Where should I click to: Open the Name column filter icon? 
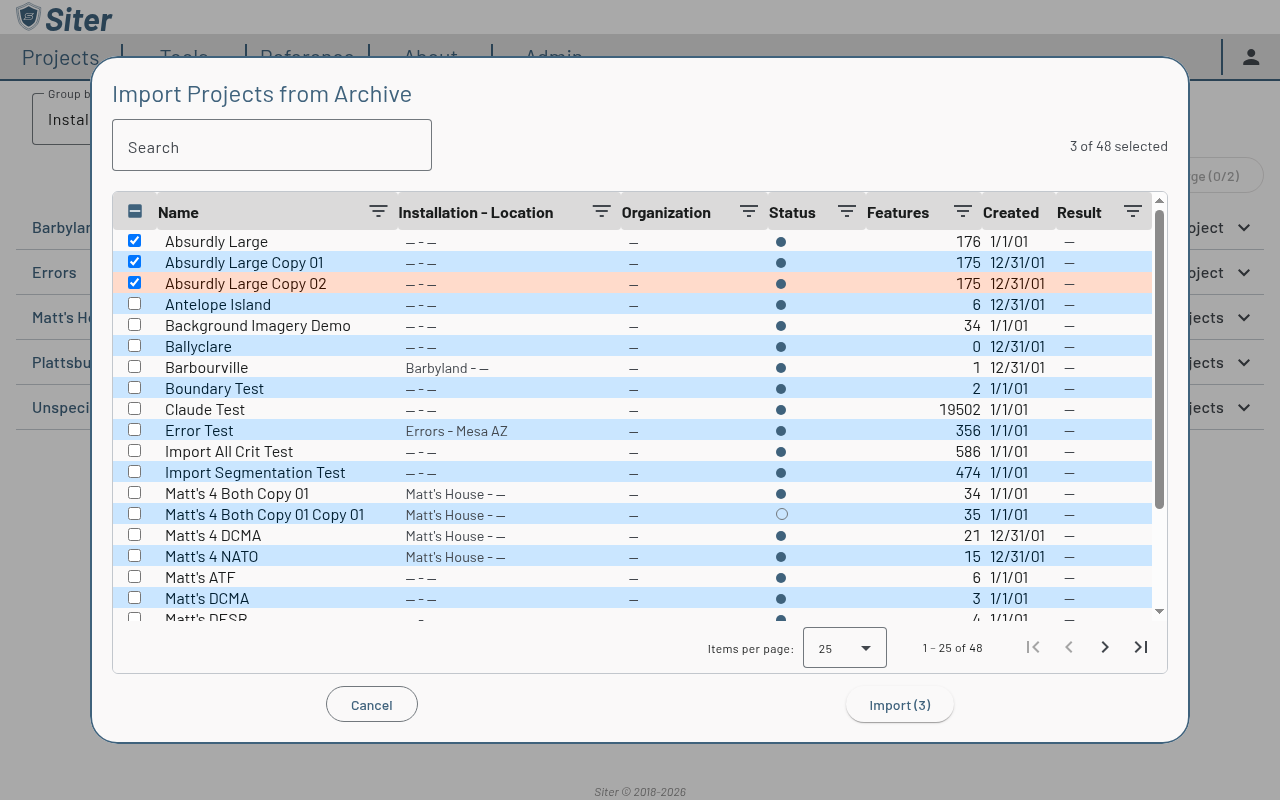coord(378,212)
